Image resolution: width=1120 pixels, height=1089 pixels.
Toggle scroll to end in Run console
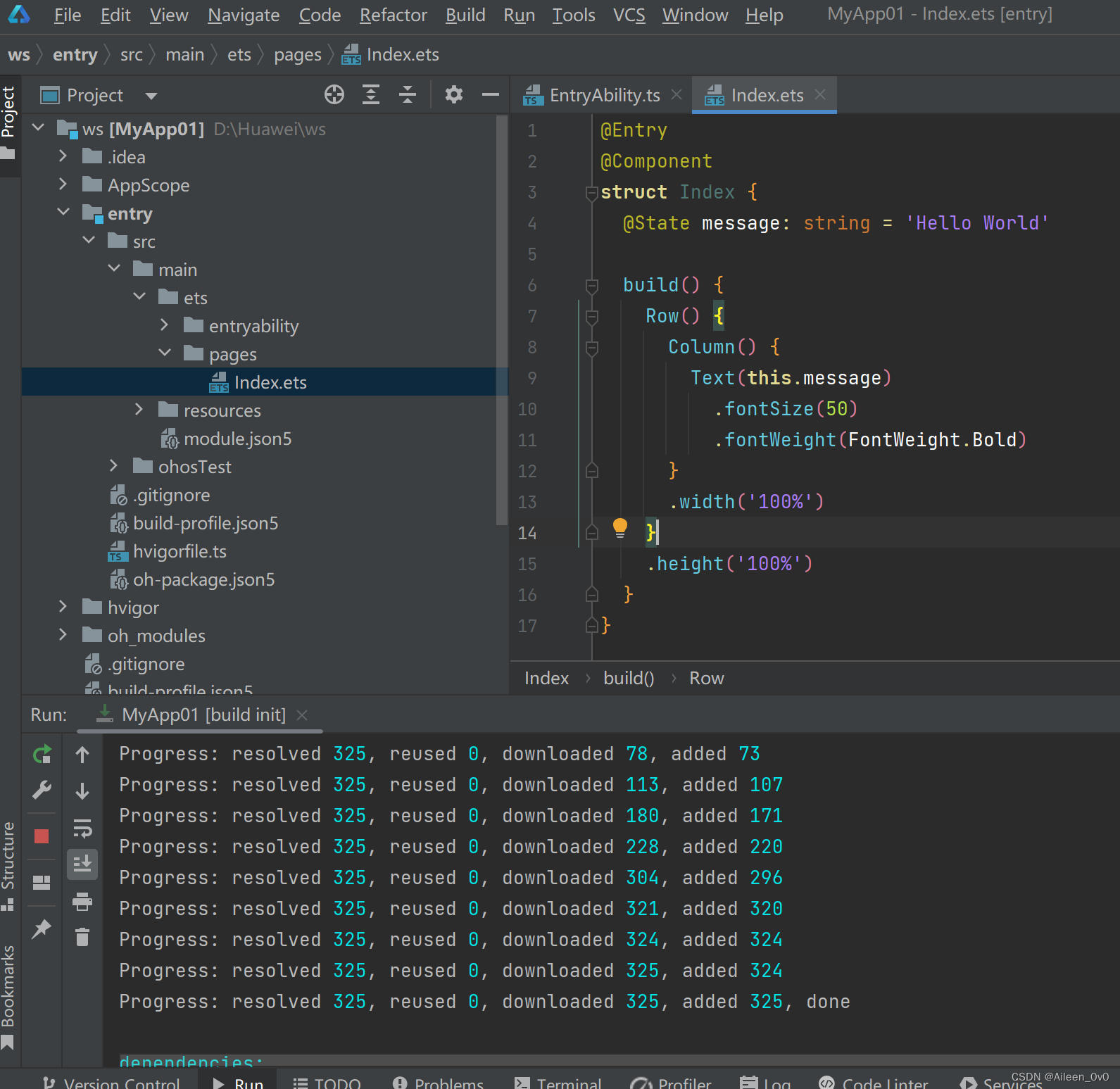[x=82, y=864]
